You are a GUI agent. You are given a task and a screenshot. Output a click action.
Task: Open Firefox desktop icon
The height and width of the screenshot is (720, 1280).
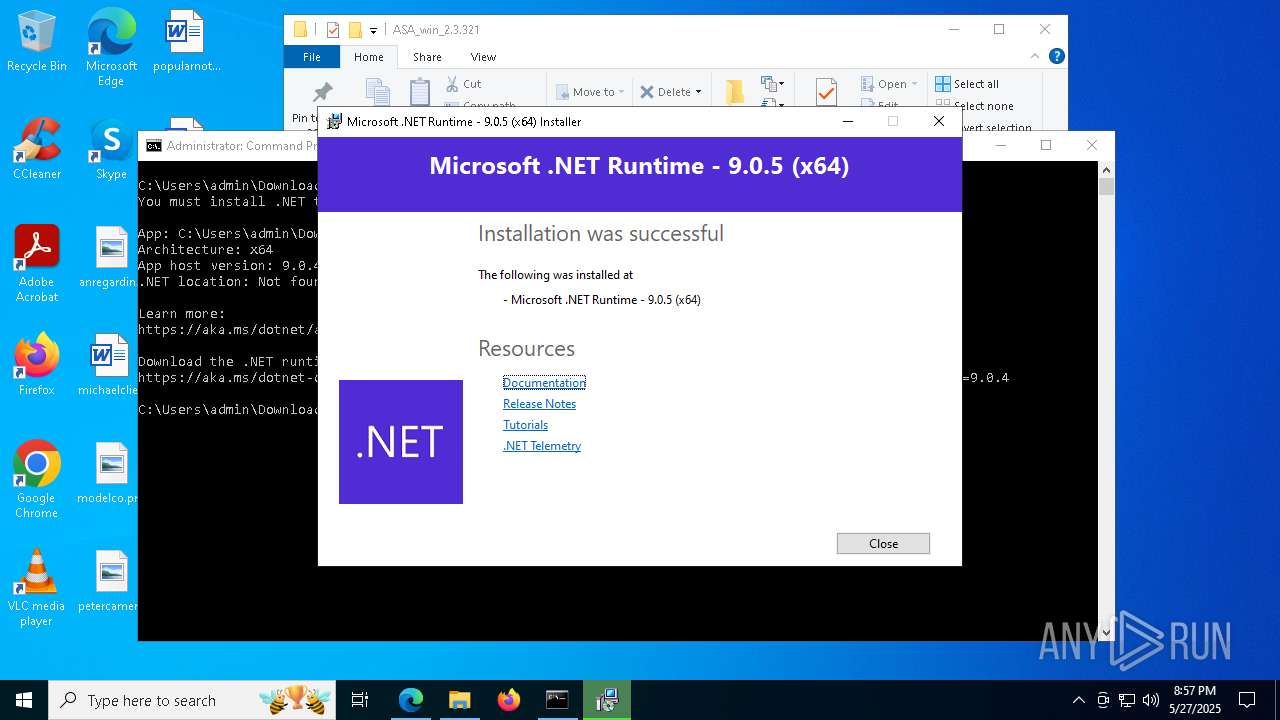37,365
